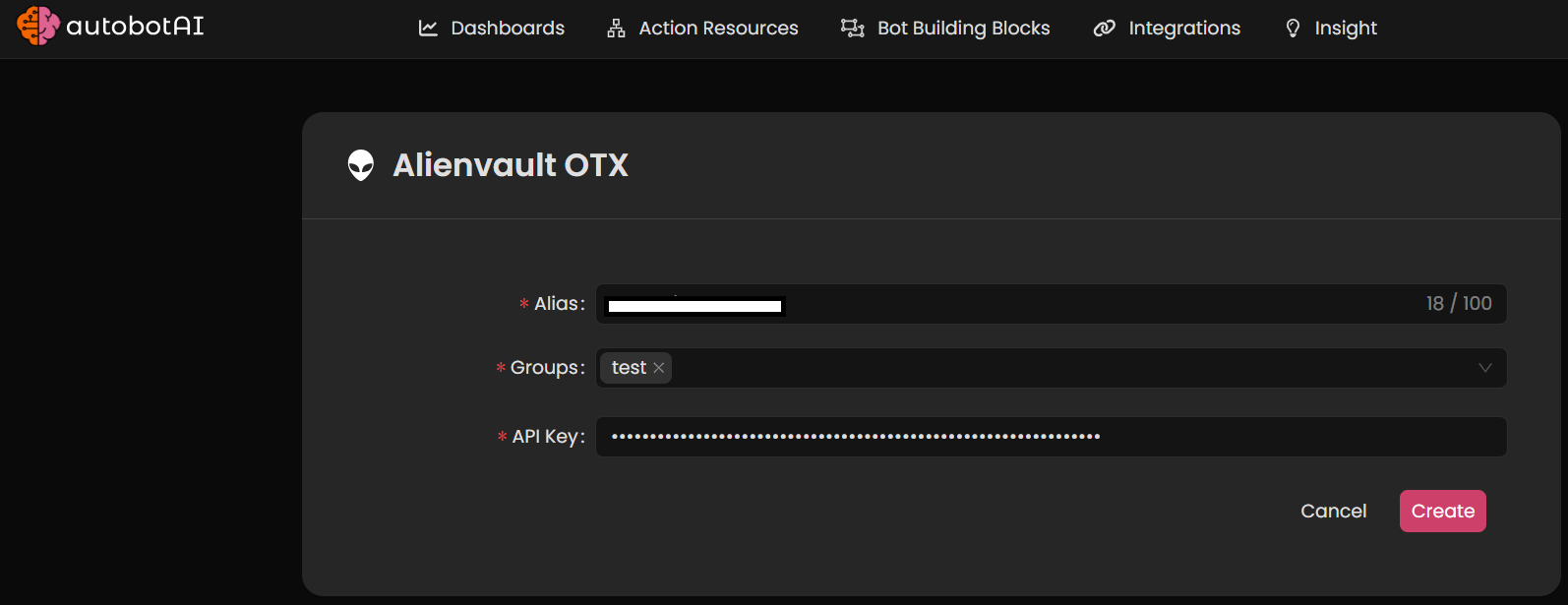This screenshot has height=605, width=1568.
Task: Select the Alienvault OTX heading
Action: [511, 165]
